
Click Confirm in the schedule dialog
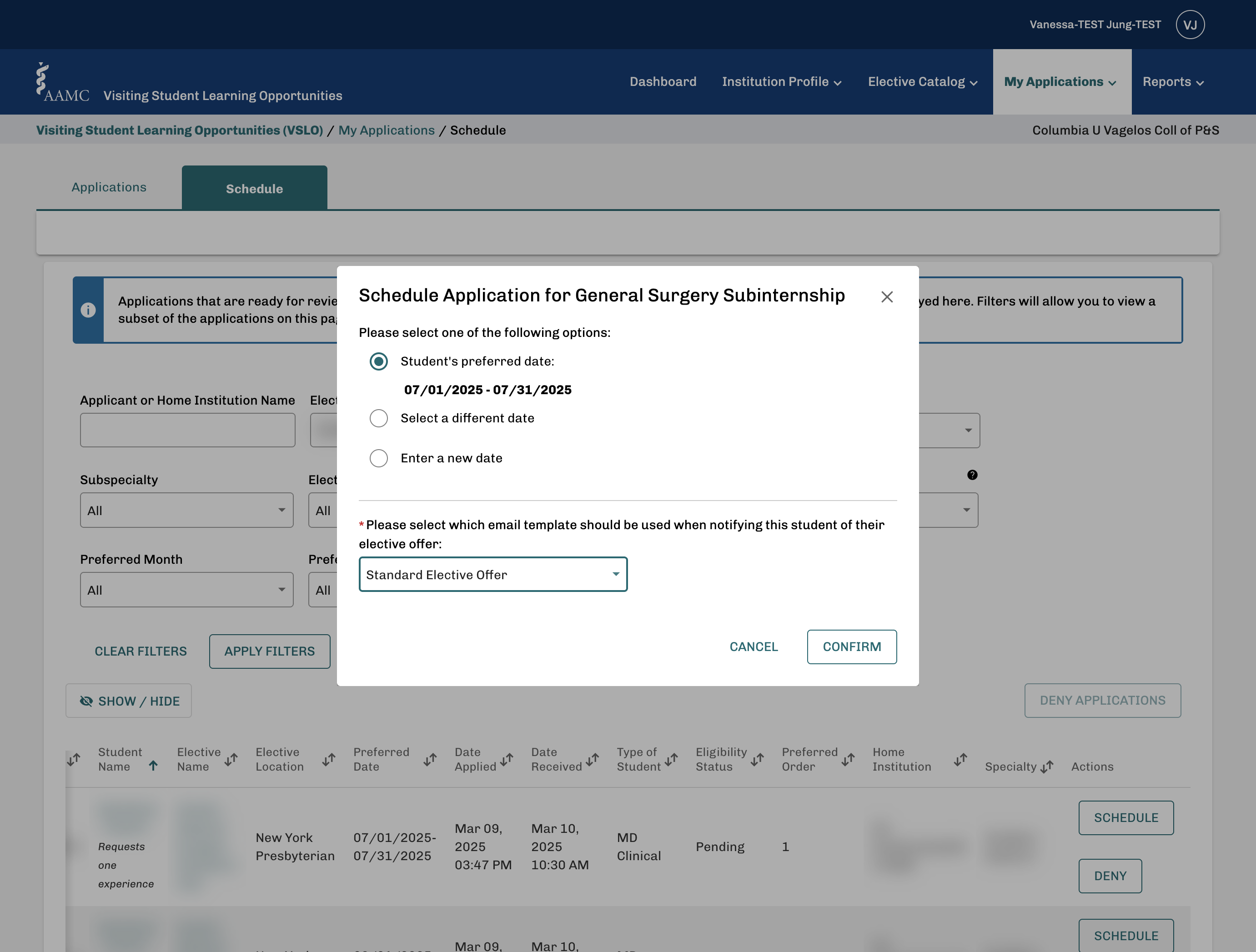[x=852, y=646]
